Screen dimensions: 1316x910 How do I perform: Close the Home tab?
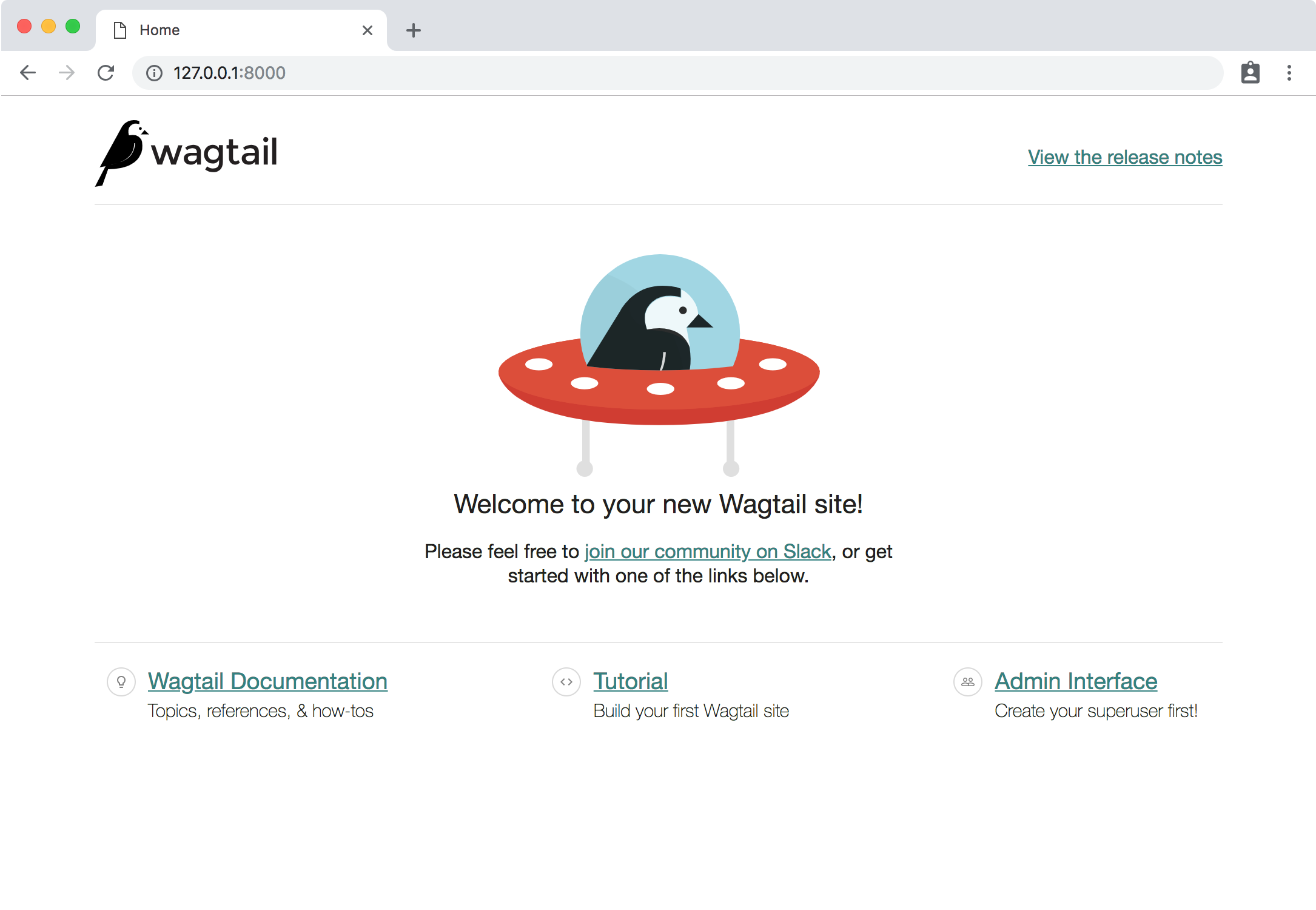point(367,30)
